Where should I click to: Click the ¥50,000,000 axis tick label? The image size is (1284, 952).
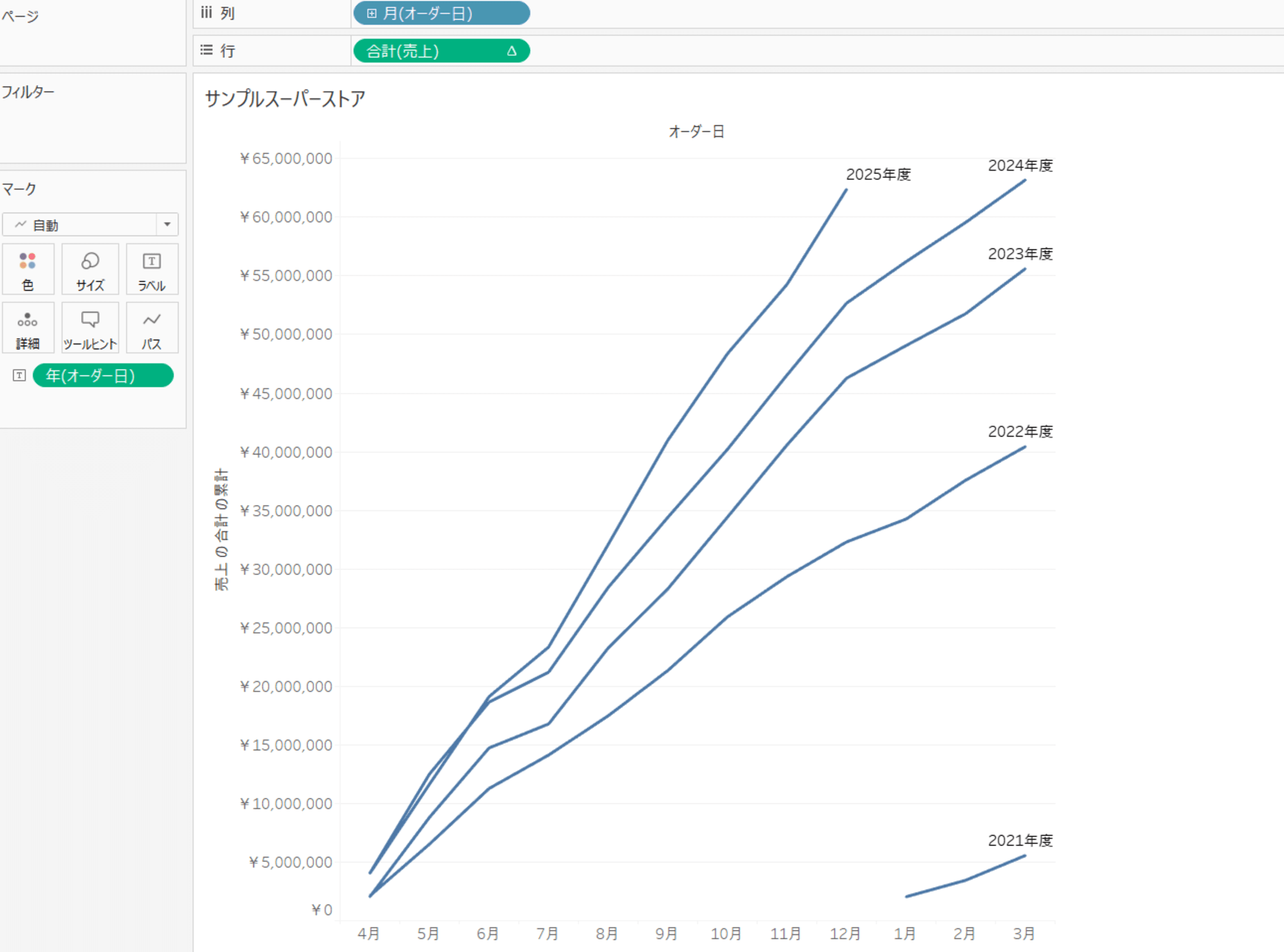click(286, 334)
